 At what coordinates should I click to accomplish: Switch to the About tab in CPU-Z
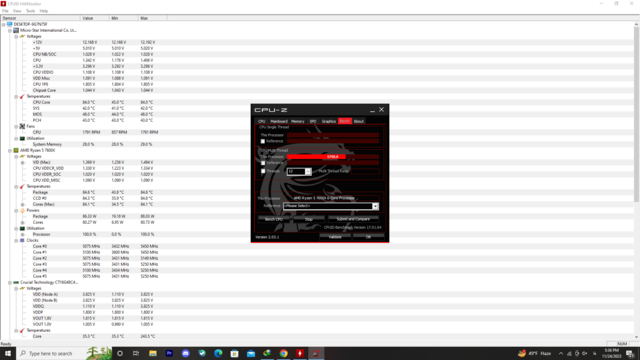click(358, 121)
